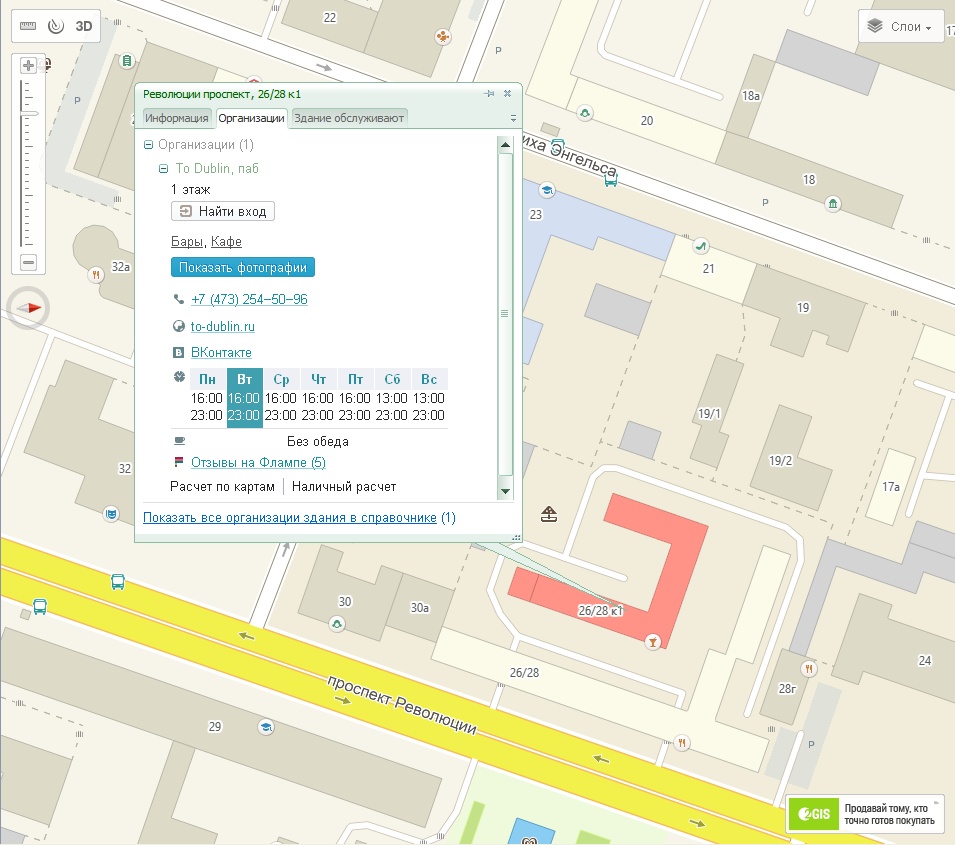Open the Кафе category link
Viewport: 955px width, 845px height.
[x=226, y=242]
